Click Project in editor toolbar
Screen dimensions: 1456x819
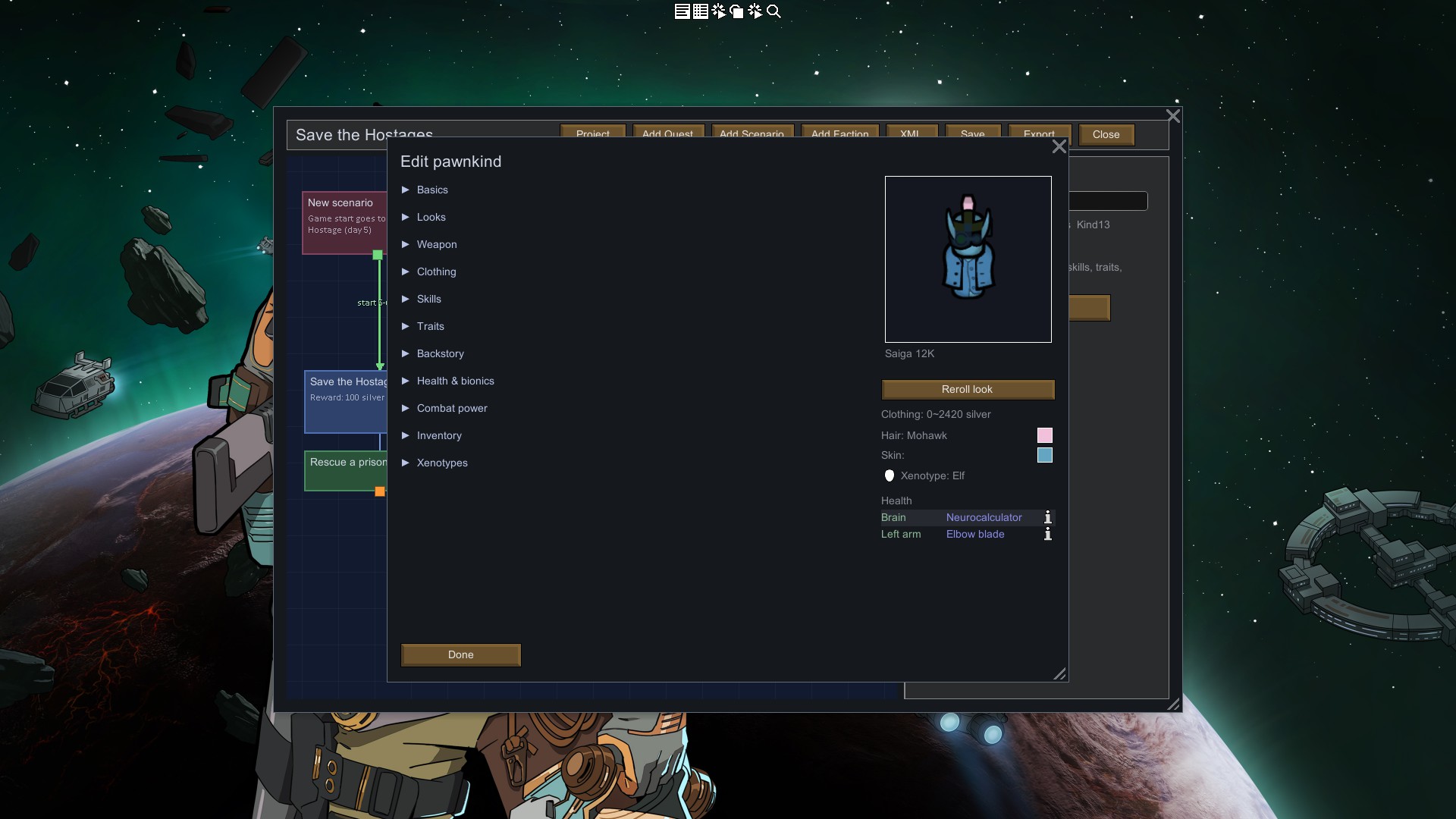pyautogui.click(x=592, y=132)
